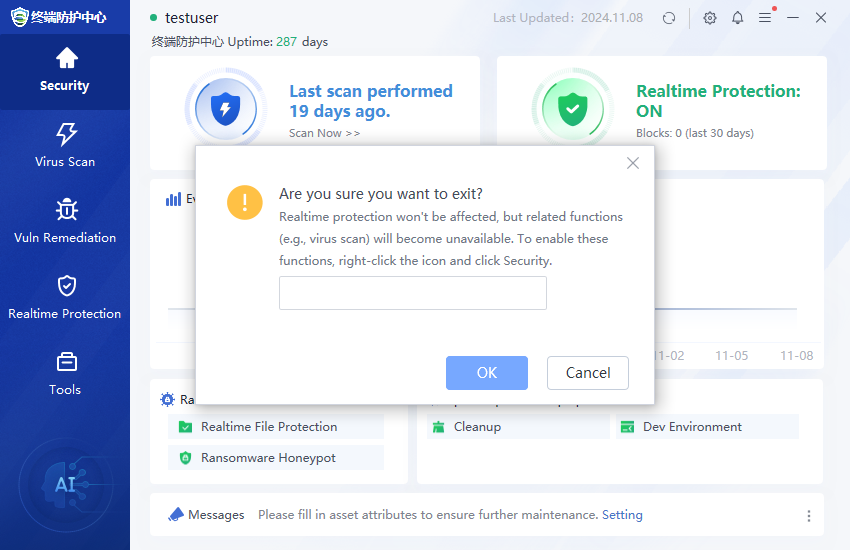The image size is (850, 550).
Task: Click the dialog's text input field
Action: tap(412, 293)
